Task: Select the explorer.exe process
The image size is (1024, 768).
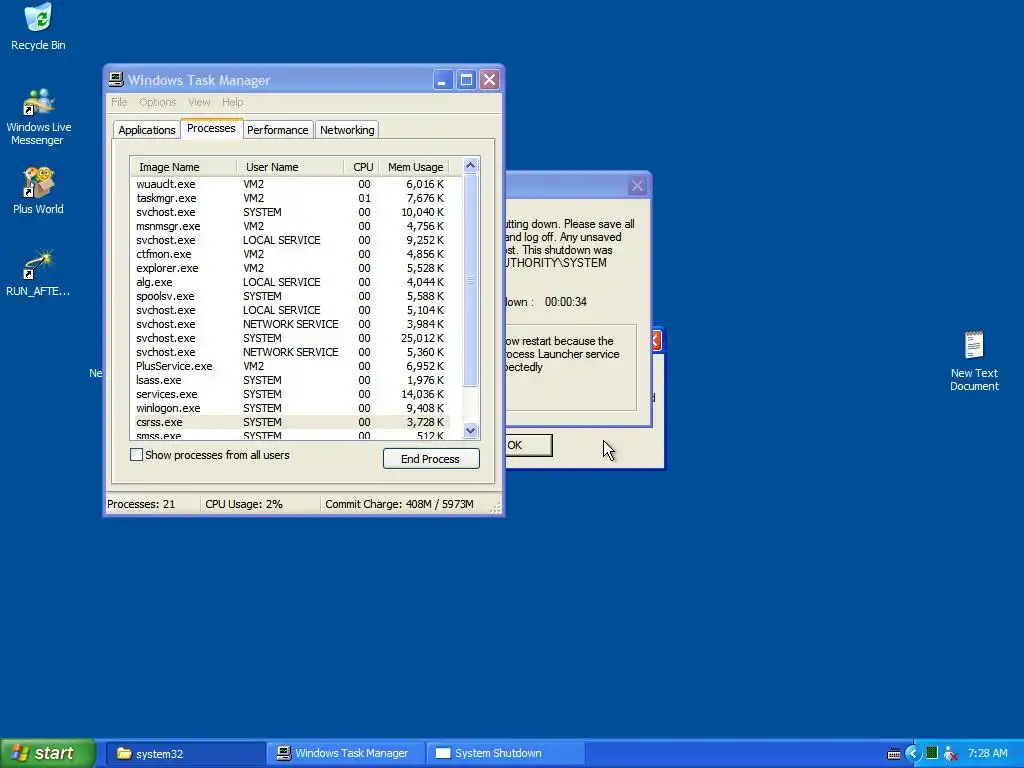Action: click(292, 268)
